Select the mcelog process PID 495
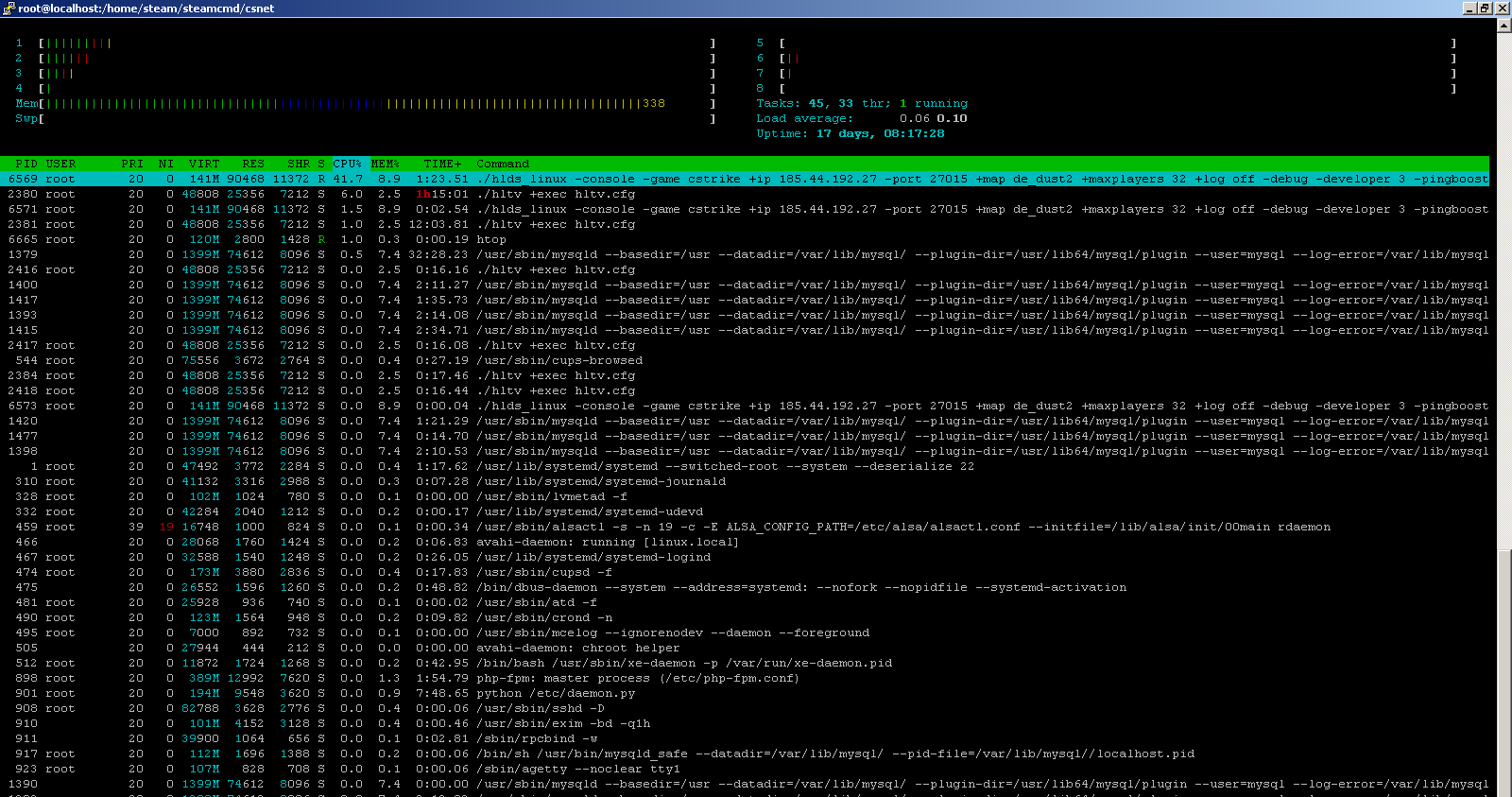Image resolution: width=1512 pixels, height=797 pixels. [745, 632]
